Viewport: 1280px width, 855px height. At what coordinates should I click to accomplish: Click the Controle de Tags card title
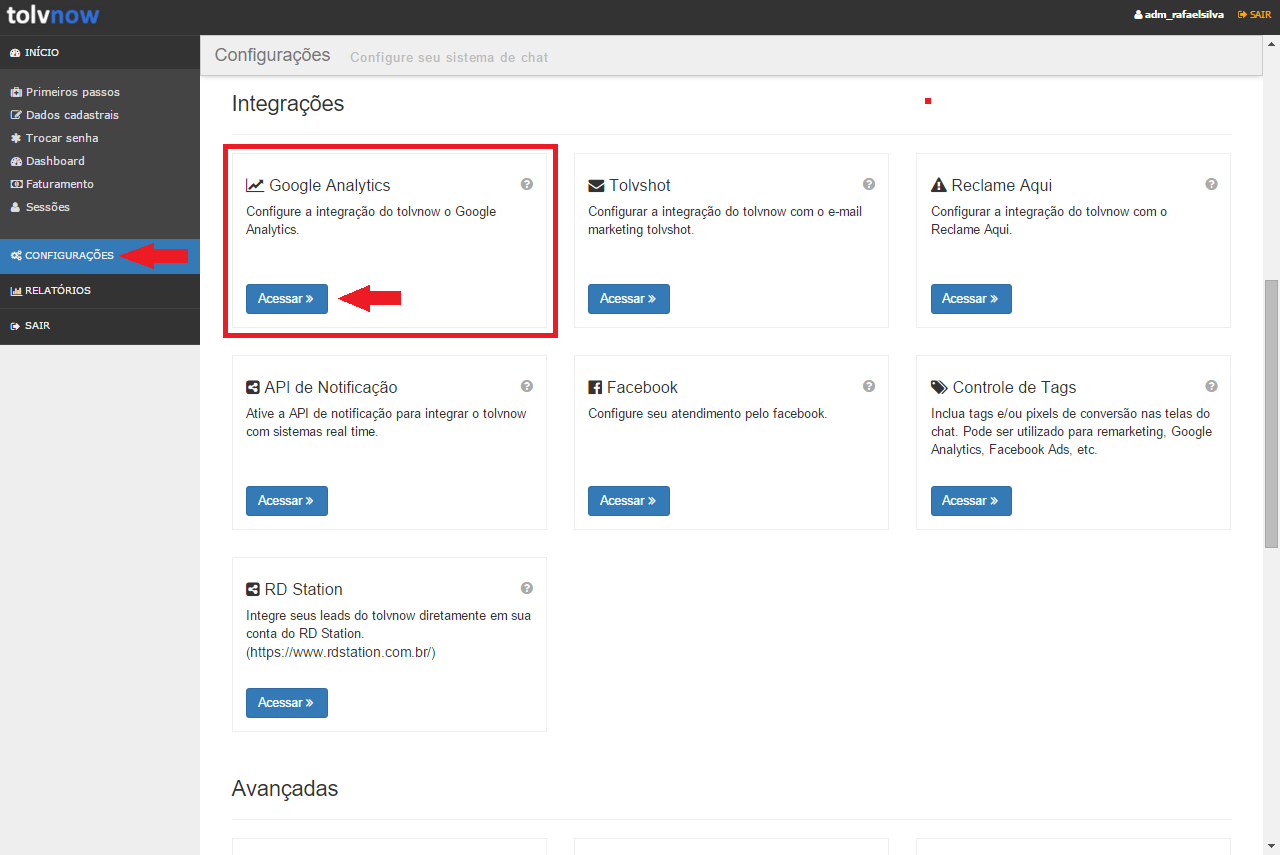coord(1014,387)
